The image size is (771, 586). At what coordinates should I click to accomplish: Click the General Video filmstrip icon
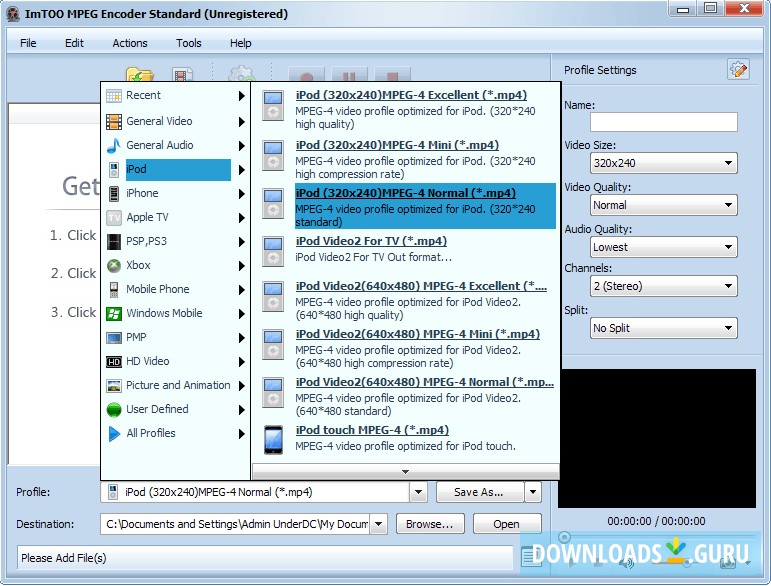coord(114,121)
